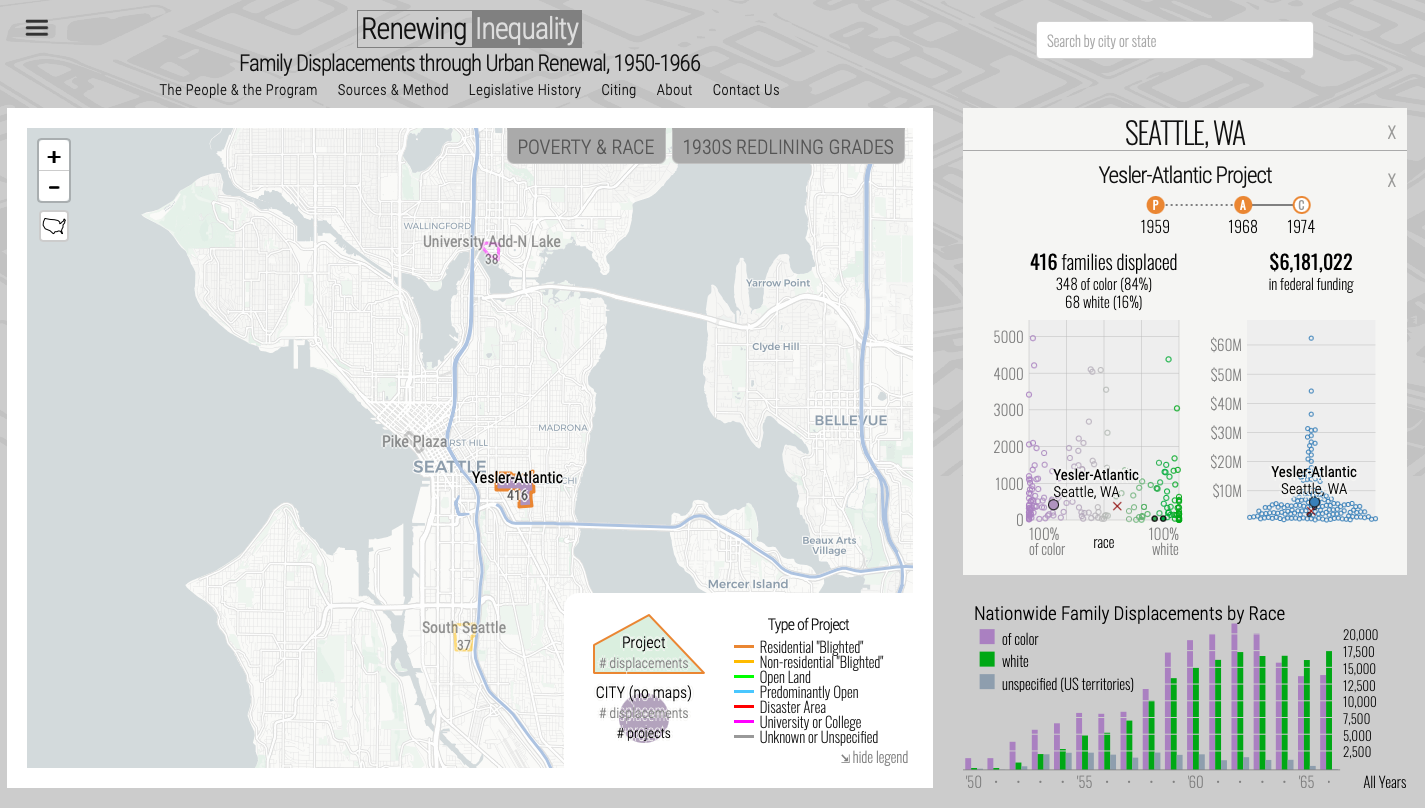Viewport: 1425px width, 808px height.
Task: Click the Active stage 'A' timeline marker
Action: [x=1243, y=205]
